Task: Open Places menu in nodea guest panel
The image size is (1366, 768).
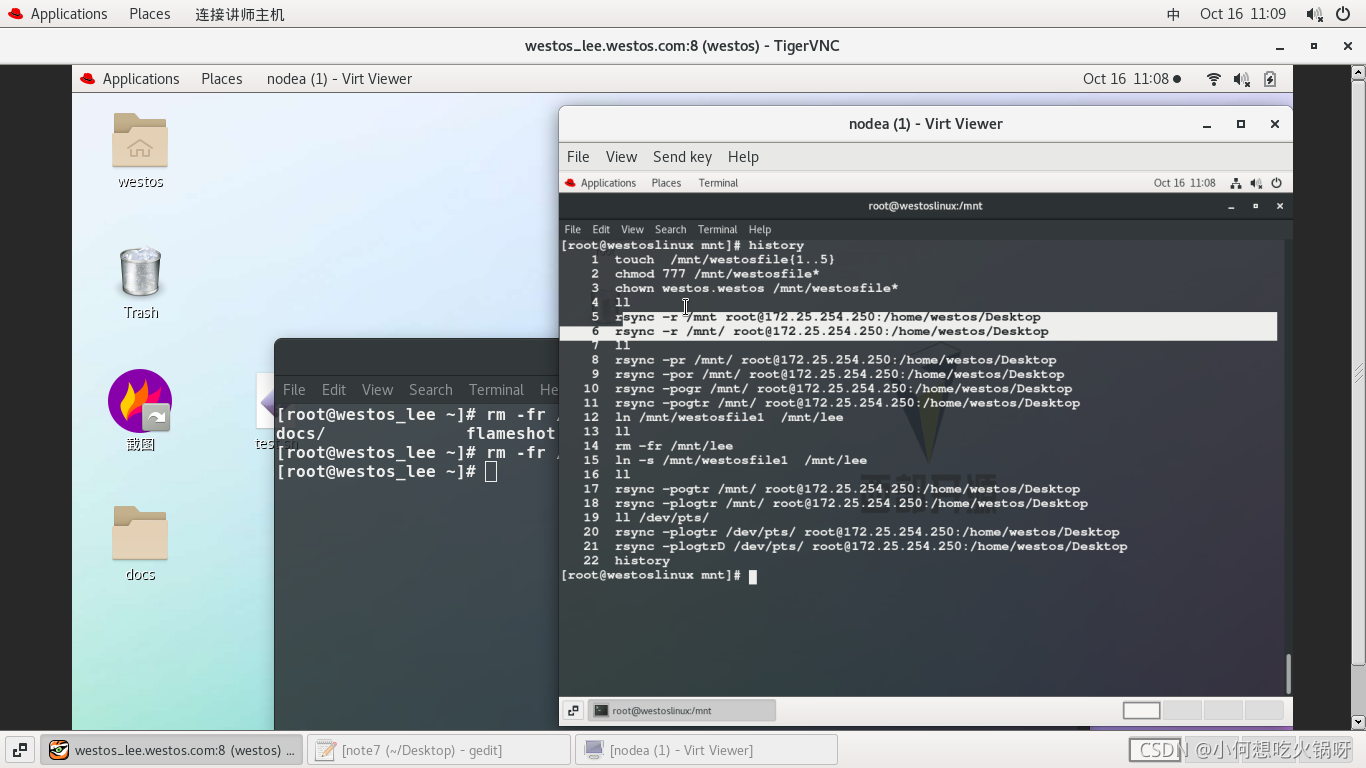Action: click(x=666, y=183)
